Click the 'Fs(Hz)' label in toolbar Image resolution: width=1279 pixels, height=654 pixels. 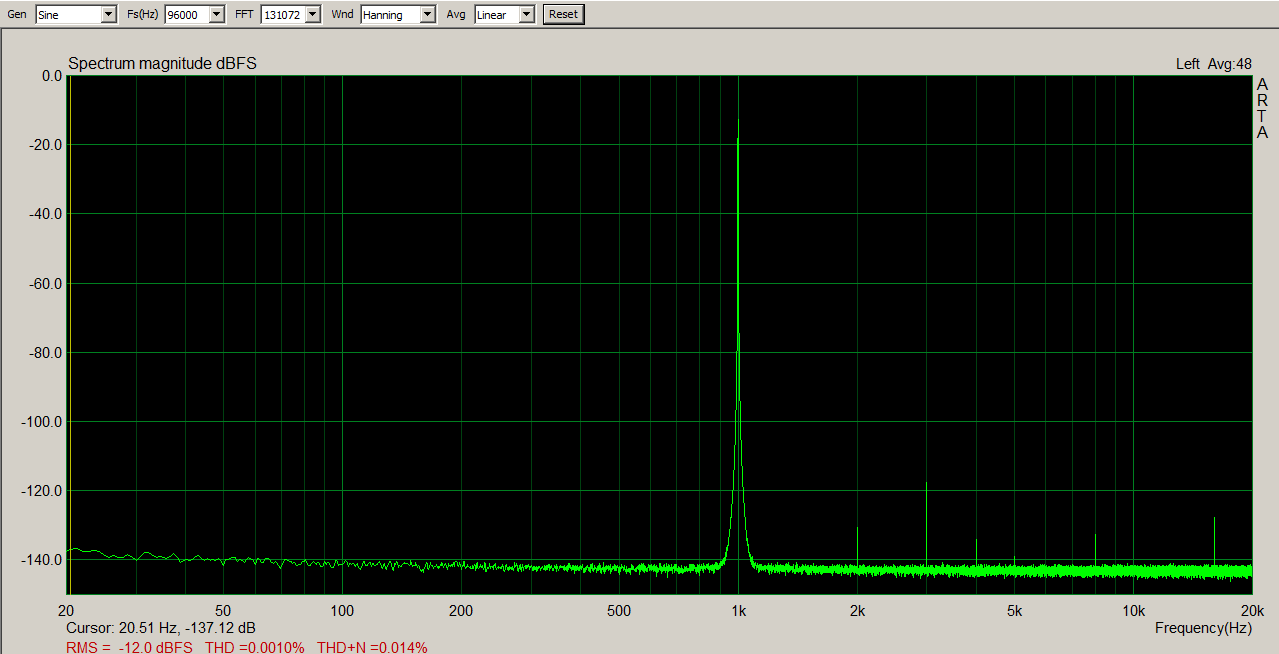pos(143,14)
